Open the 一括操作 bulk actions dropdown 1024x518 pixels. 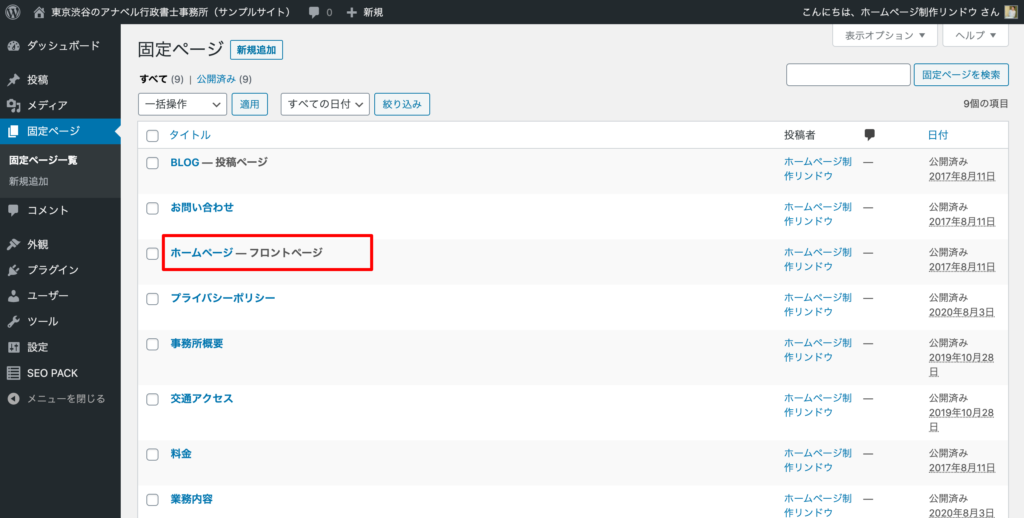[x=182, y=105]
